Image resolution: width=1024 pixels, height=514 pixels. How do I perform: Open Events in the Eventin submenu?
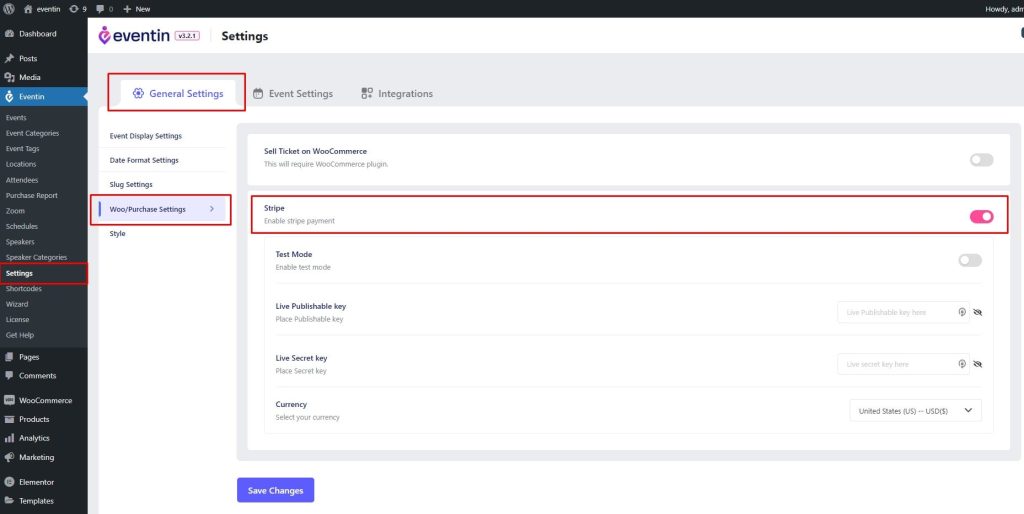pyautogui.click(x=16, y=118)
